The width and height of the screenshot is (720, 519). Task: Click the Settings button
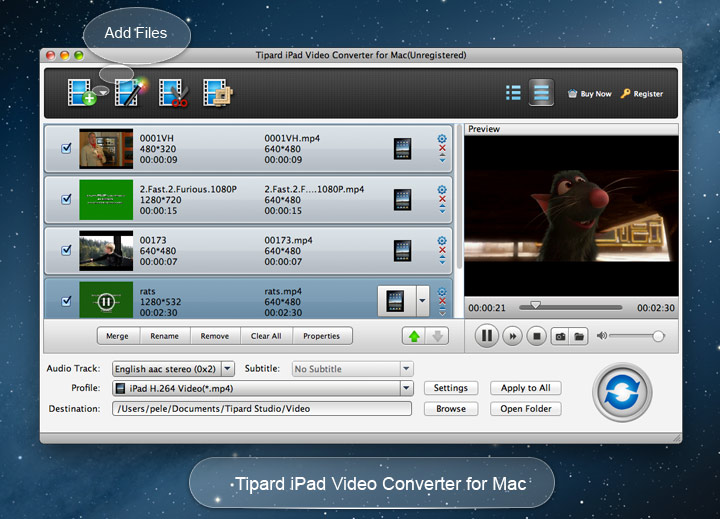pos(451,388)
